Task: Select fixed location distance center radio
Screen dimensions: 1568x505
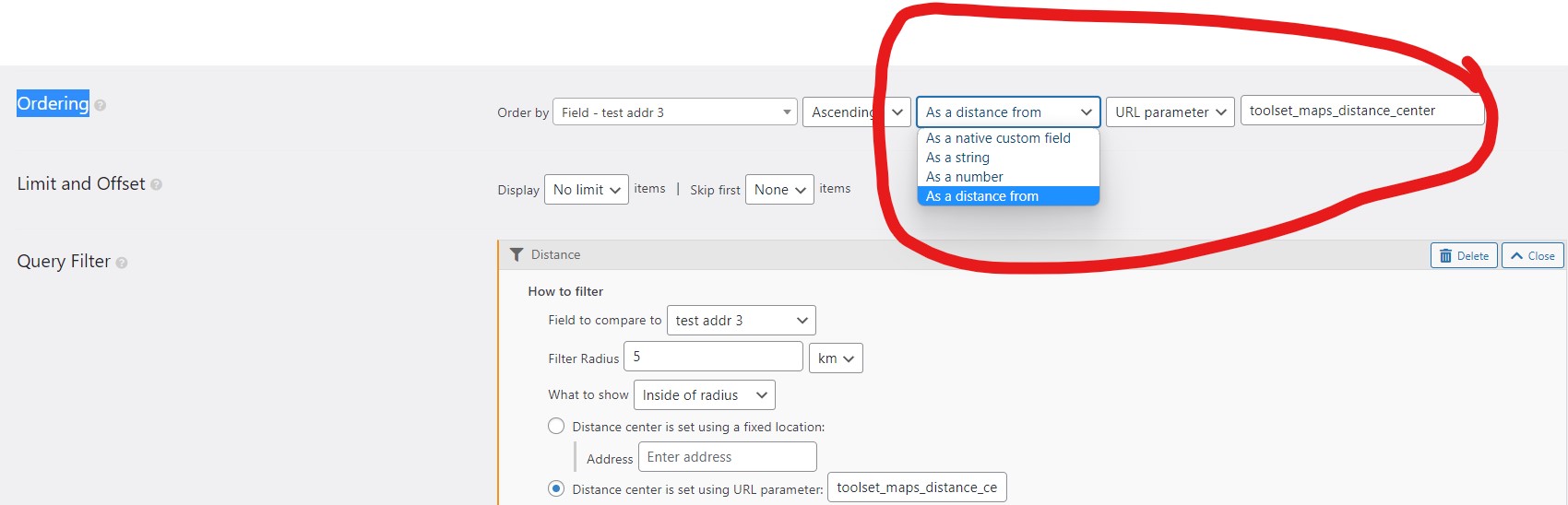Action: pos(556,426)
